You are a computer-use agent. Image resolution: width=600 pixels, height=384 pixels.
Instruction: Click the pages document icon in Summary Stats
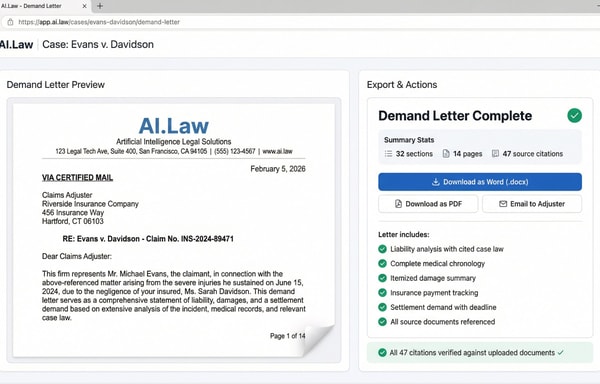click(446, 154)
